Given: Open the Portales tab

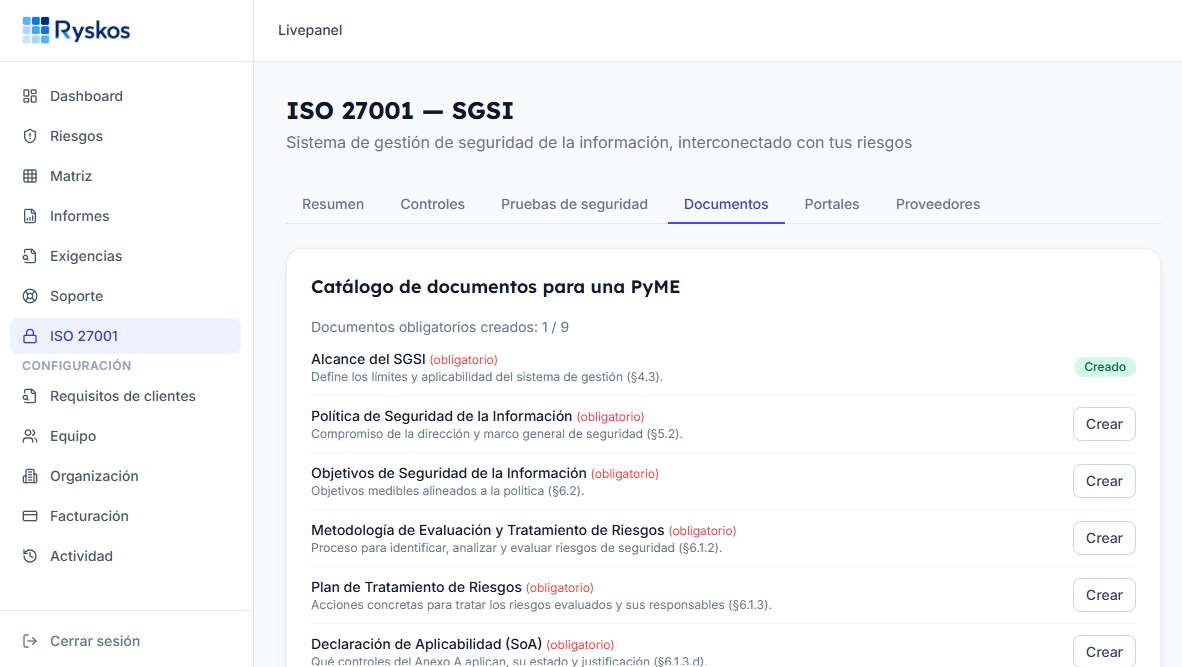Looking at the screenshot, I should pyautogui.click(x=831, y=204).
